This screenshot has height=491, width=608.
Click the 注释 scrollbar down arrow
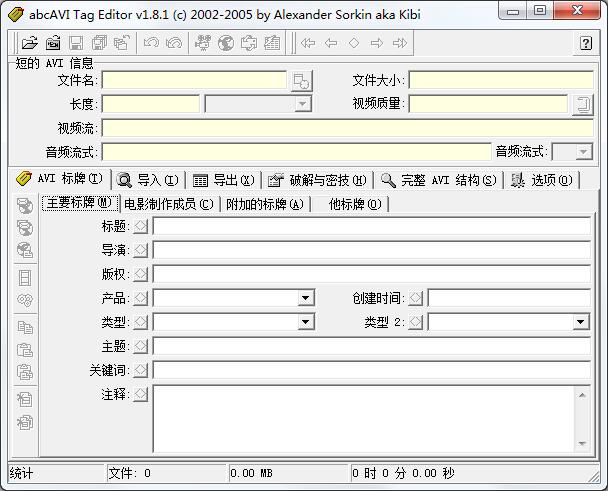tap(582, 444)
